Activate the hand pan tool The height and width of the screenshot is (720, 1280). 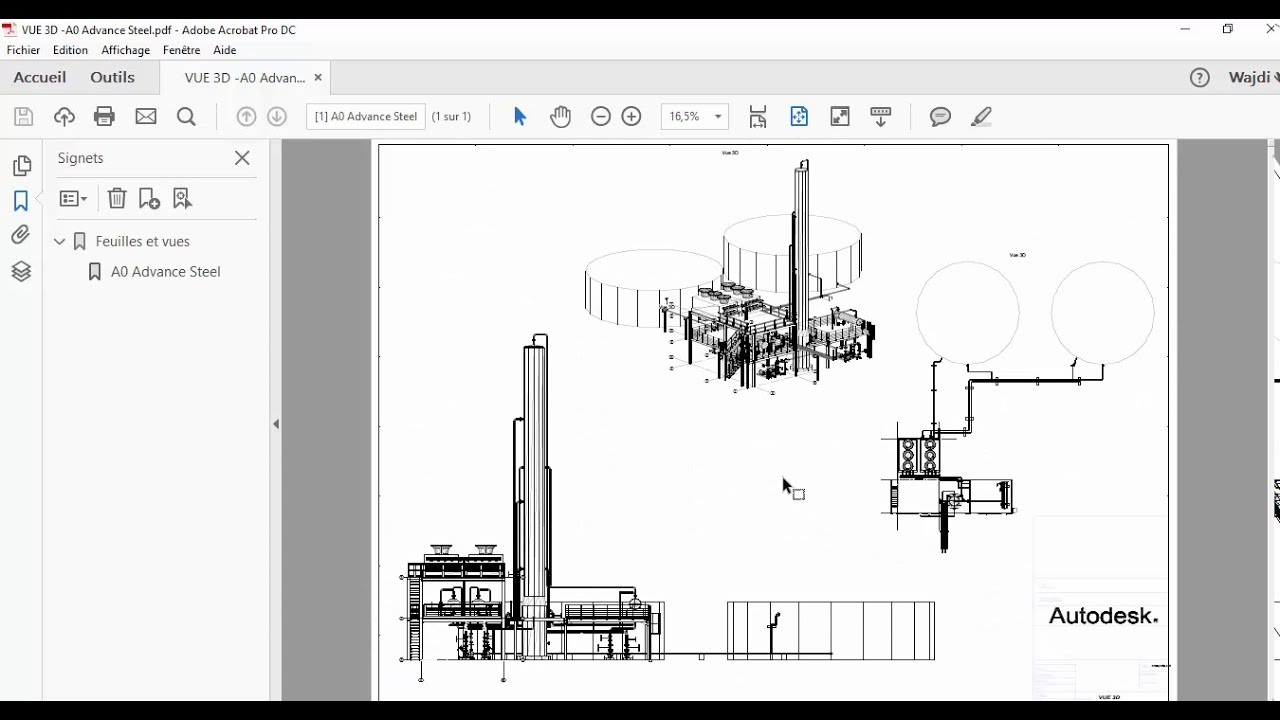point(560,117)
